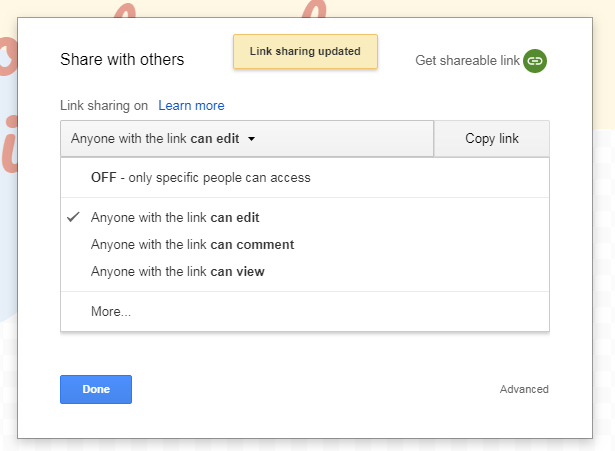This screenshot has width=615, height=451.
Task: Click the blue Done button
Action: coord(96,389)
